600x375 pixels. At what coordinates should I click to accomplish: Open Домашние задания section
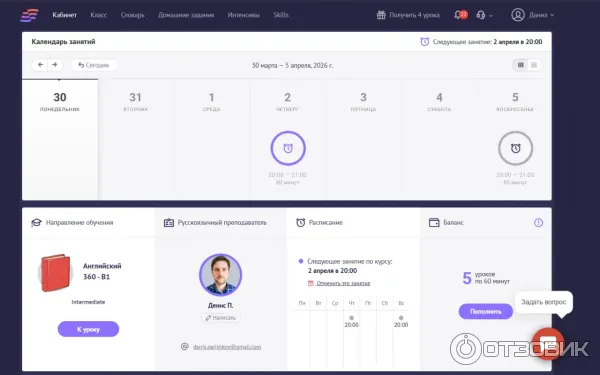point(186,15)
